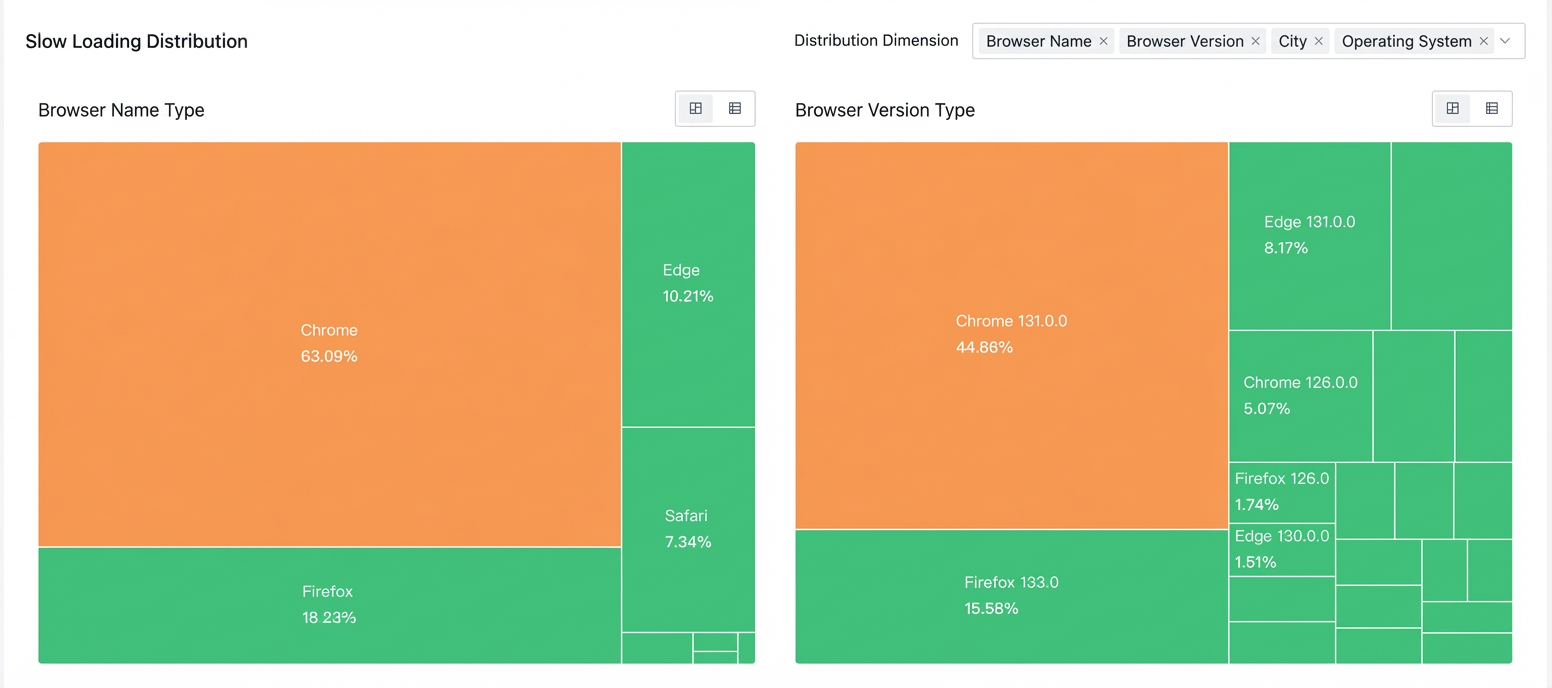Remove the Browser Name dimension tag
This screenshot has height=688, width=1552.
(1103, 41)
